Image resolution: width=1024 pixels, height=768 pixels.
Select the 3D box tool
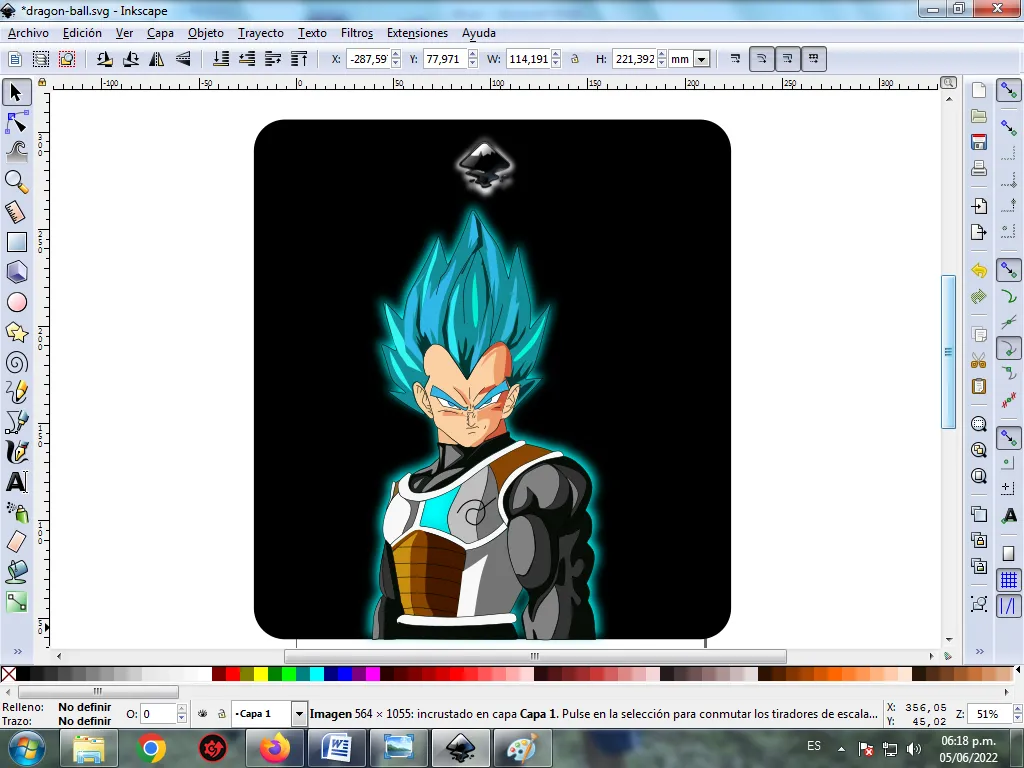coord(16,272)
